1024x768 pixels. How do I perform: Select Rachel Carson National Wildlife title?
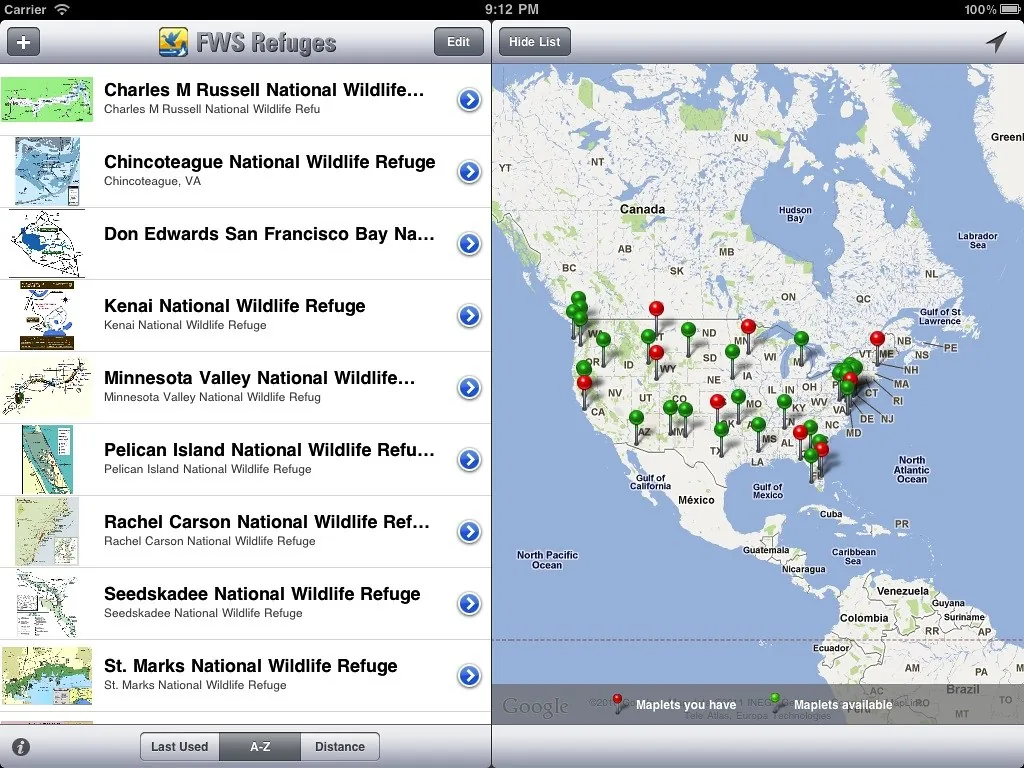266,521
